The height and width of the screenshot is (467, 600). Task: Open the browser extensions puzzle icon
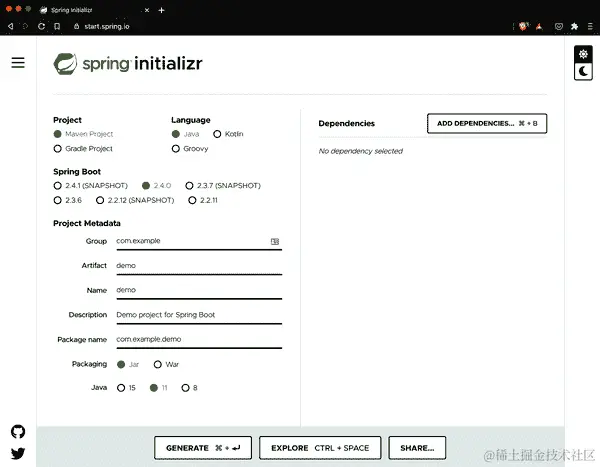click(x=574, y=26)
